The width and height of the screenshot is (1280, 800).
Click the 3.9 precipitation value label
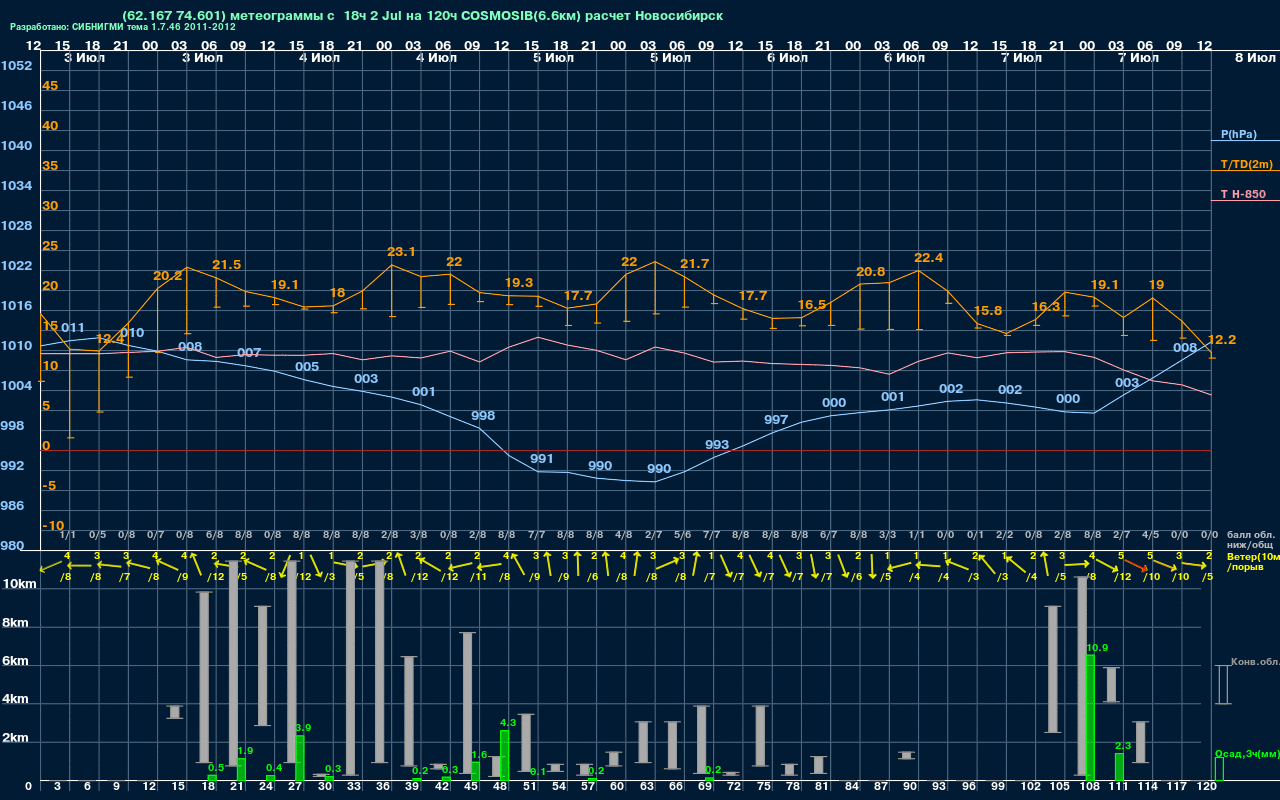coord(303,728)
